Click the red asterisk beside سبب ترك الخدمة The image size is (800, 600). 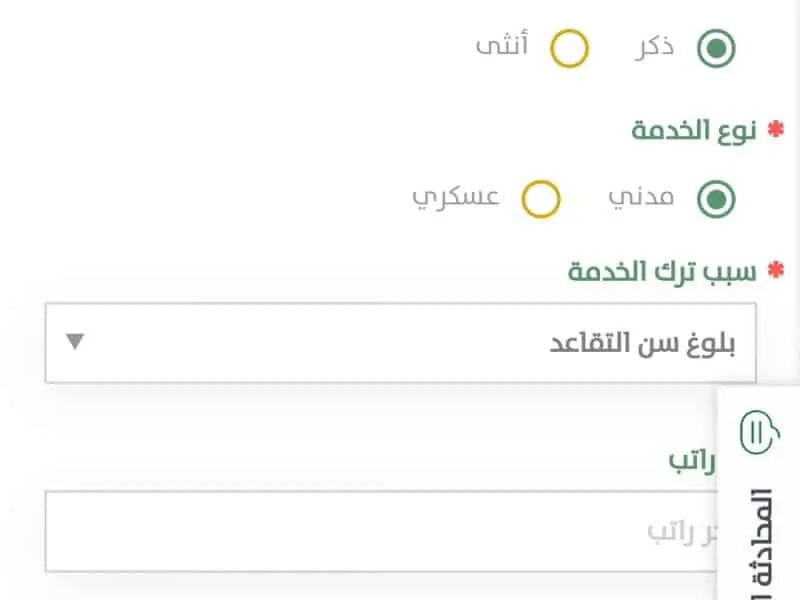coord(776,270)
